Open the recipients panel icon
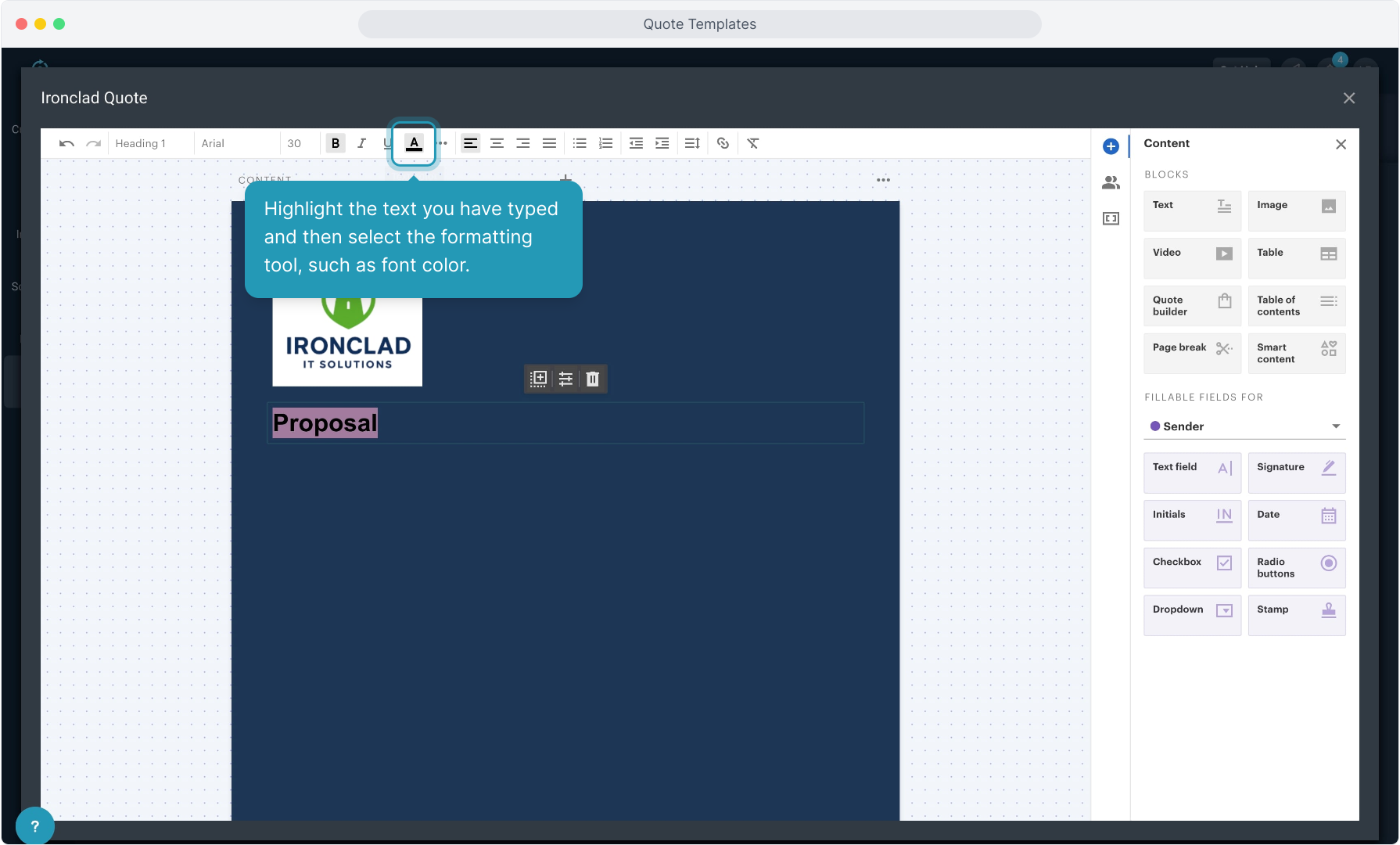 [1111, 182]
